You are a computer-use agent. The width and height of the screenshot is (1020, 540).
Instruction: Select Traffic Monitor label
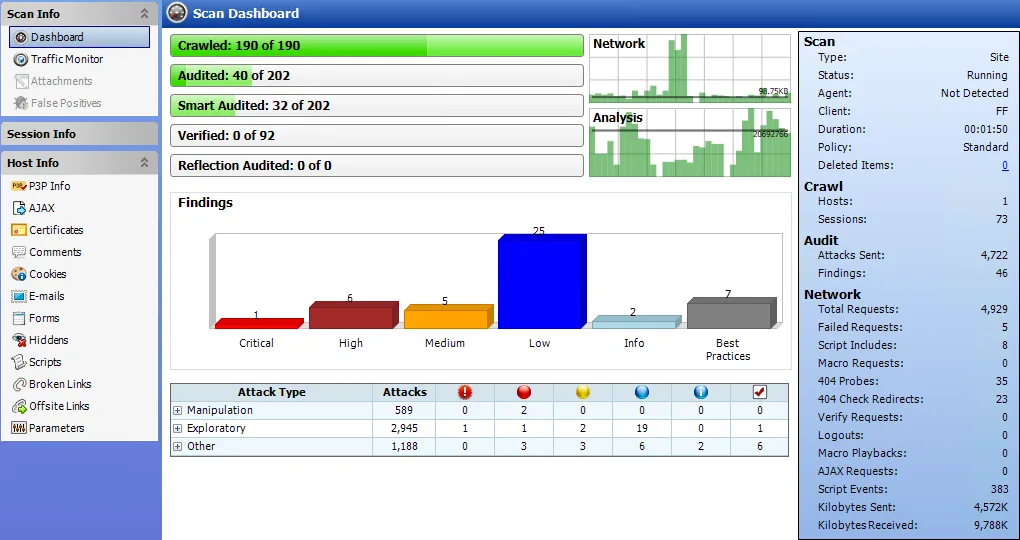click(x=67, y=59)
